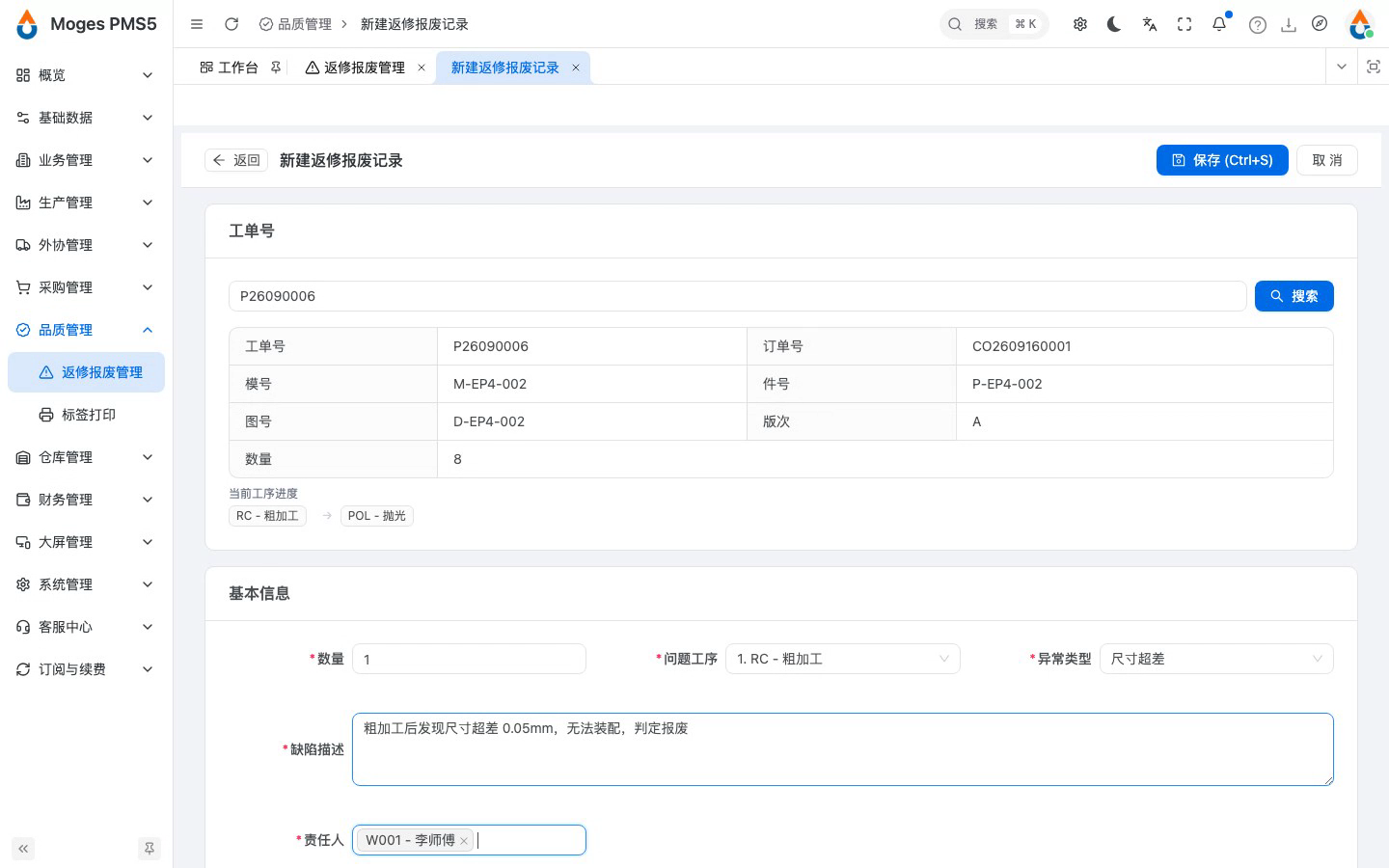Switch to dark mode moon icon

[x=1114, y=24]
